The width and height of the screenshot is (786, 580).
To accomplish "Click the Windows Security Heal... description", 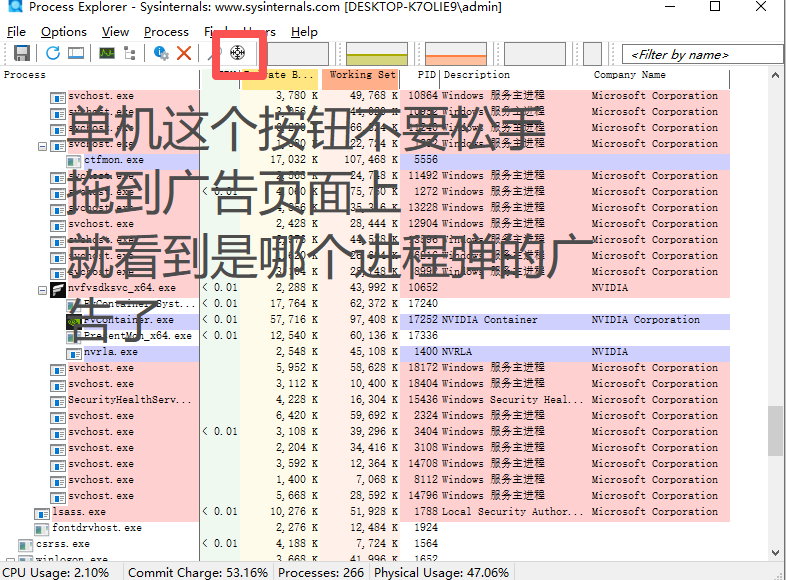I will pos(513,400).
